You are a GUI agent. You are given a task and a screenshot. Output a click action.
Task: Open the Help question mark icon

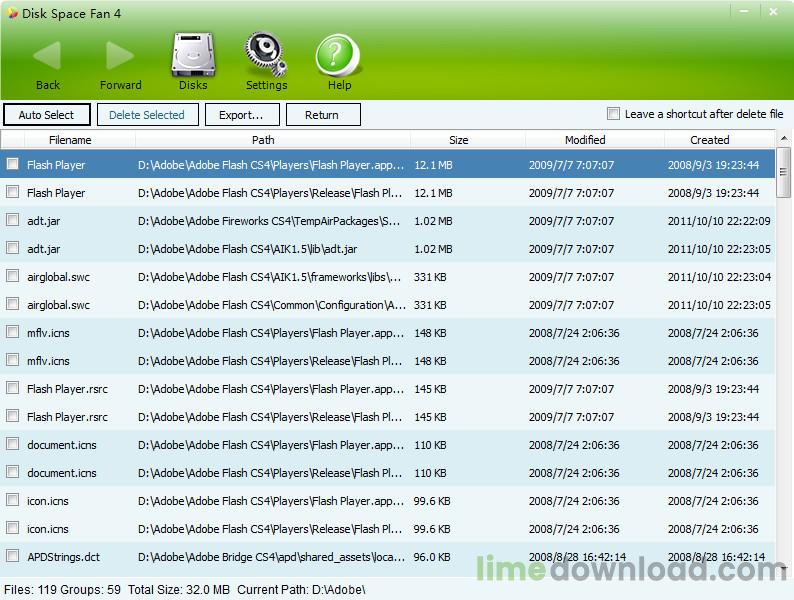(338, 55)
